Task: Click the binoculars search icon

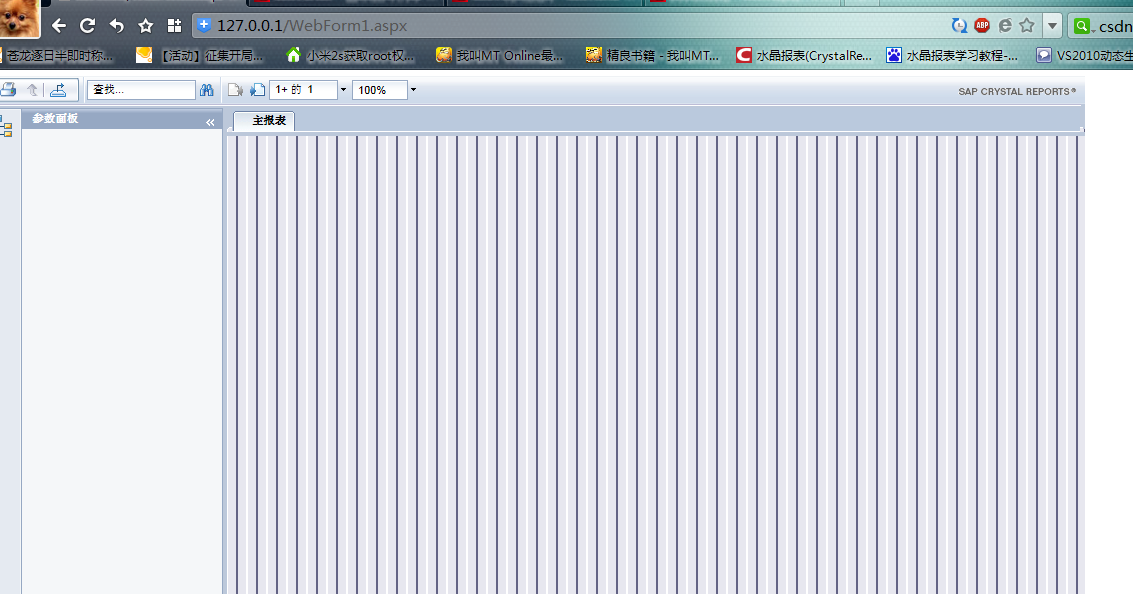Action: tap(207, 90)
